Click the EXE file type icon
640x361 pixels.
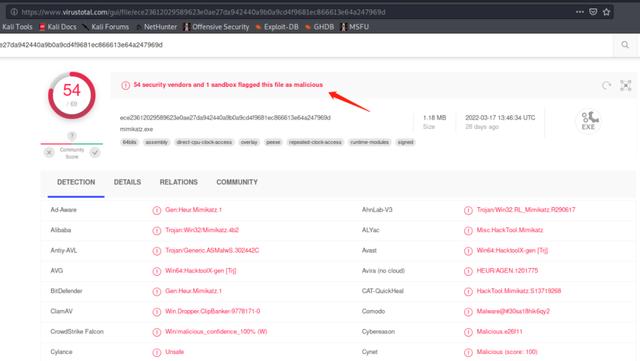pyautogui.click(x=588, y=121)
